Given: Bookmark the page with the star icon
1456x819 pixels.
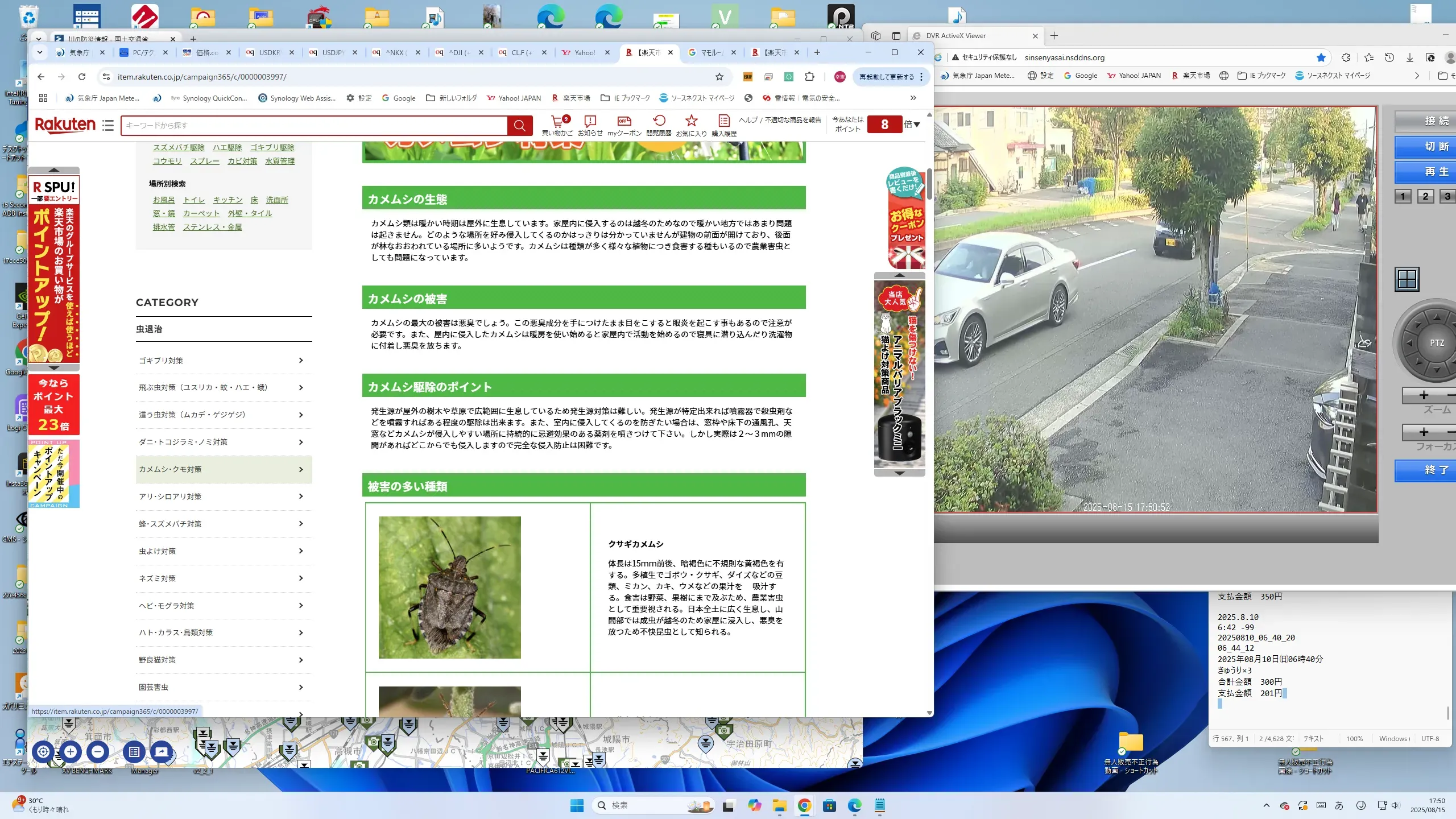Looking at the screenshot, I should [x=719, y=77].
